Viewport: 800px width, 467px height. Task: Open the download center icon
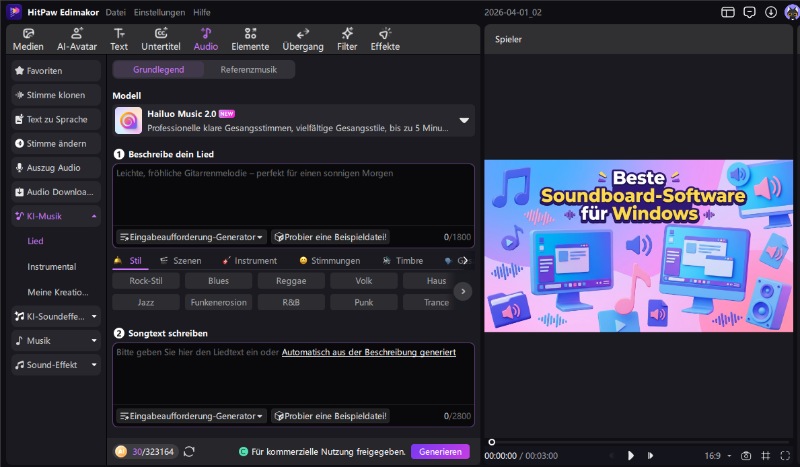click(x=770, y=12)
